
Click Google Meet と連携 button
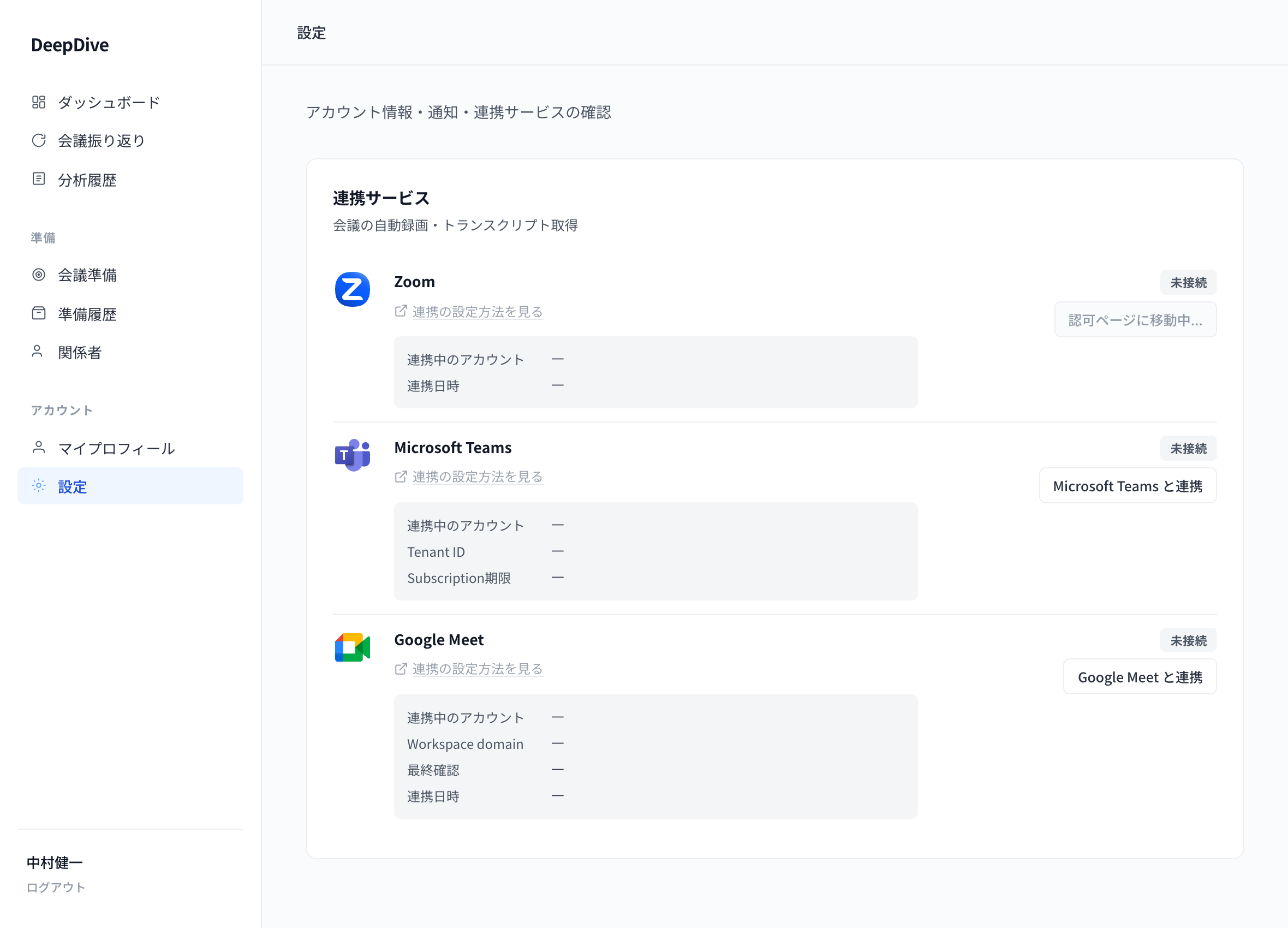pos(1140,677)
